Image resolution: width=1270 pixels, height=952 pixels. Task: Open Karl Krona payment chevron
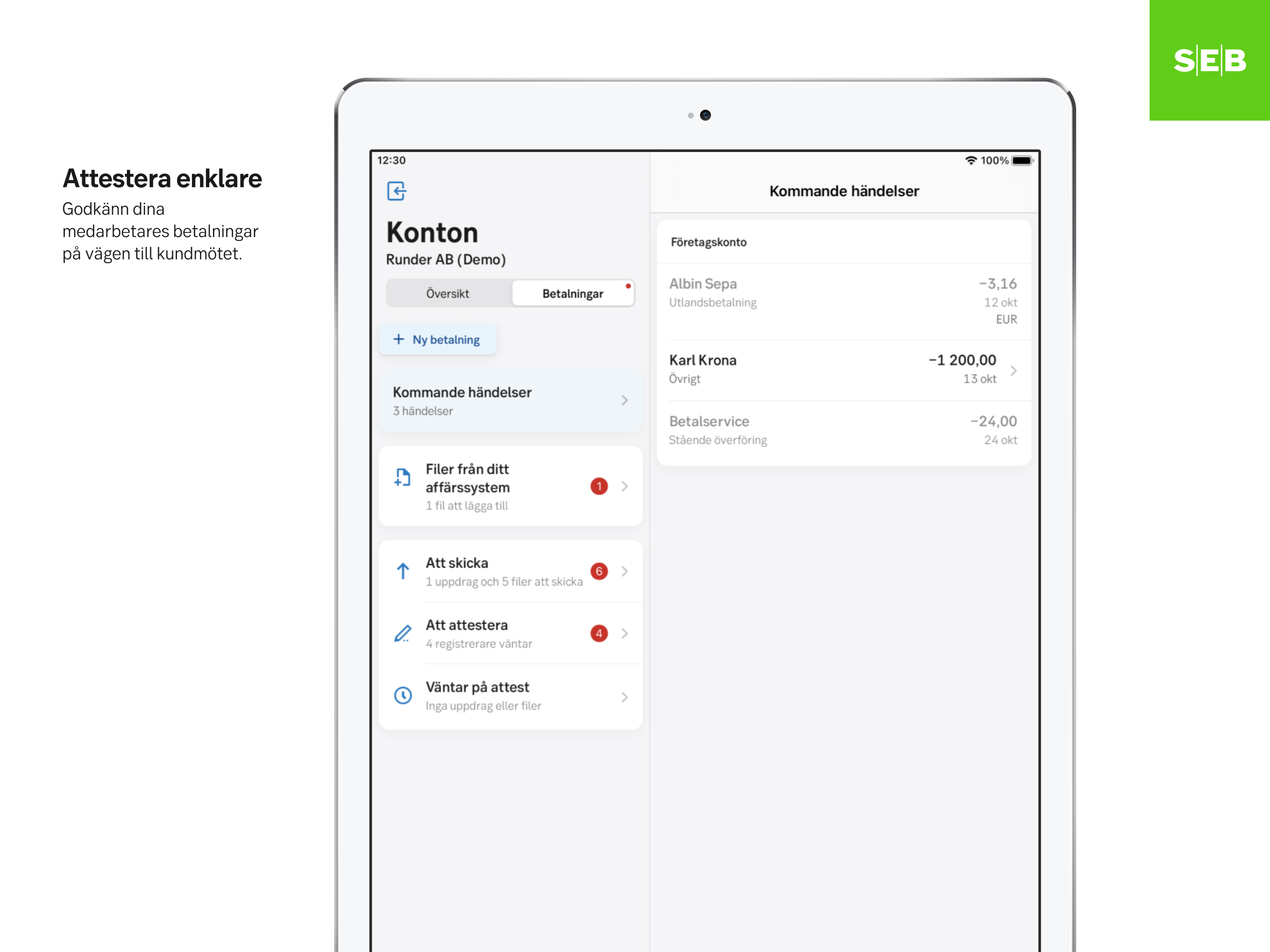[1013, 370]
